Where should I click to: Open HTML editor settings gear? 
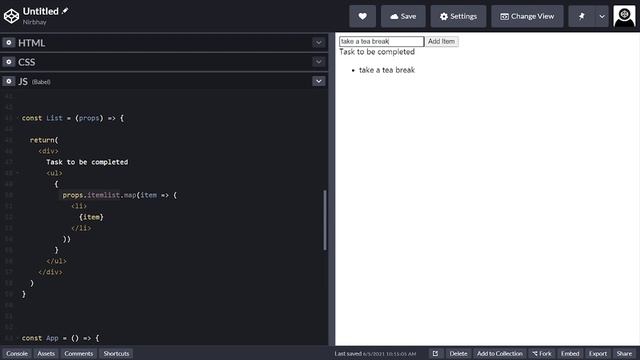(x=9, y=42)
